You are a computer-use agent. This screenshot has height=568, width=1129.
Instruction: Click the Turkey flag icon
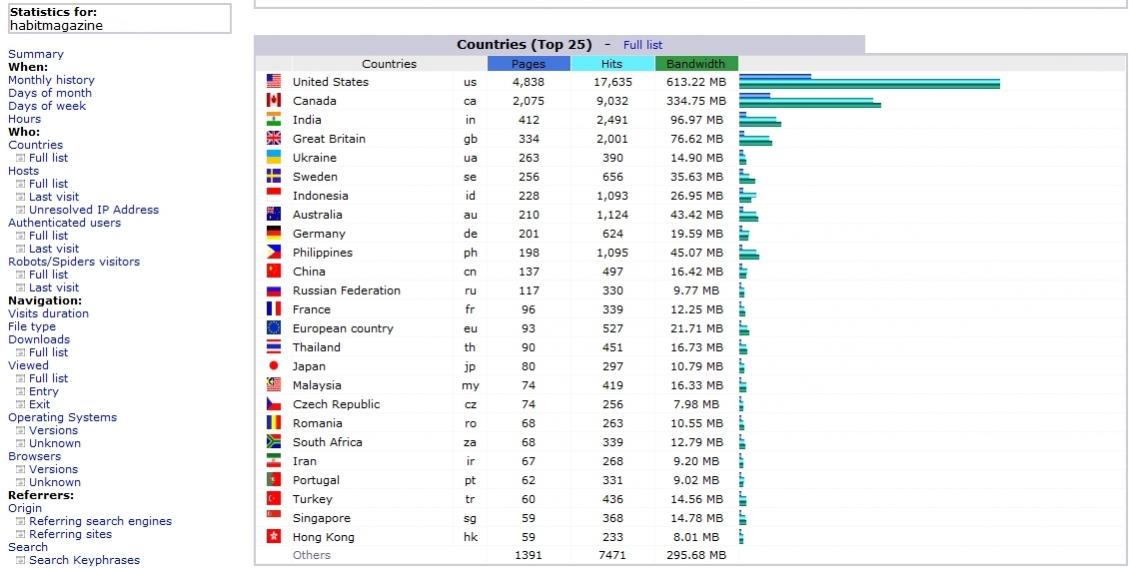tap(274, 499)
